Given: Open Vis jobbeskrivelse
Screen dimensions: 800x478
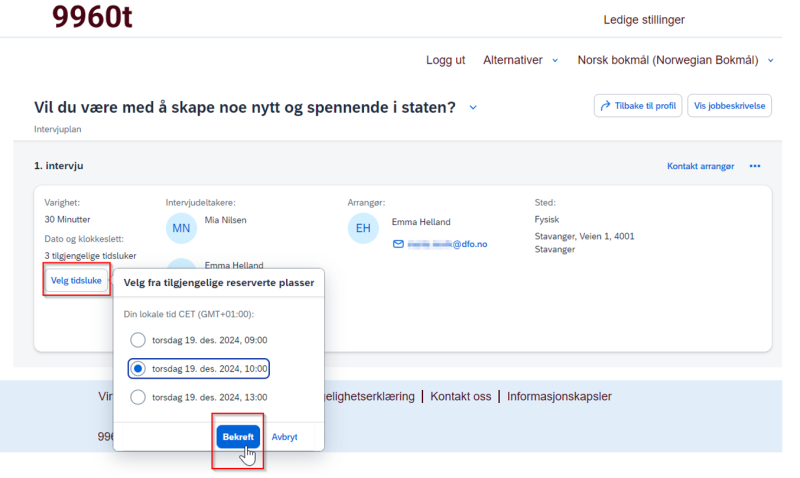Looking at the screenshot, I should point(729,106).
